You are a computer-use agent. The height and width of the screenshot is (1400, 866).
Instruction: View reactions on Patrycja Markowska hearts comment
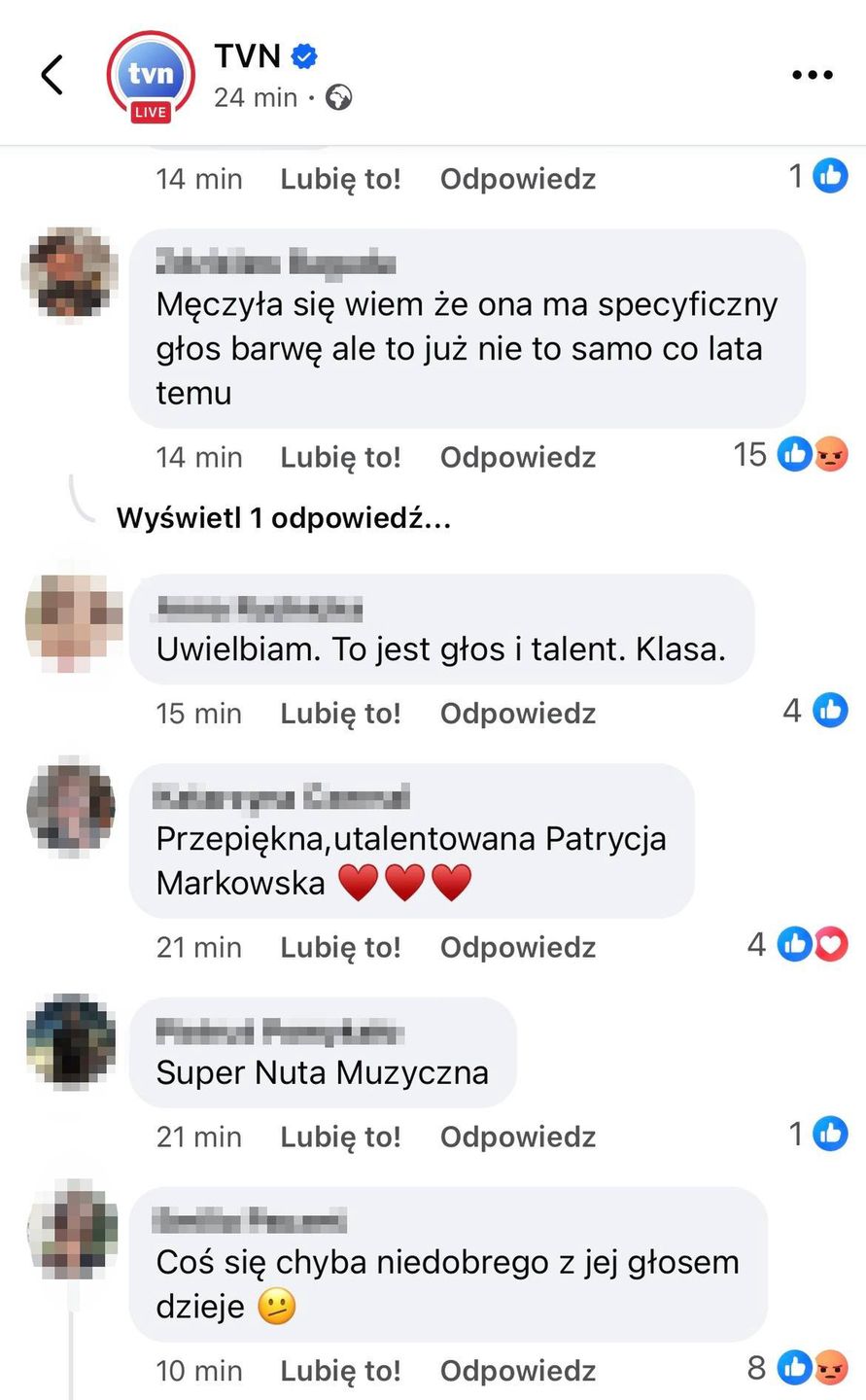pyautogui.click(x=798, y=944)
